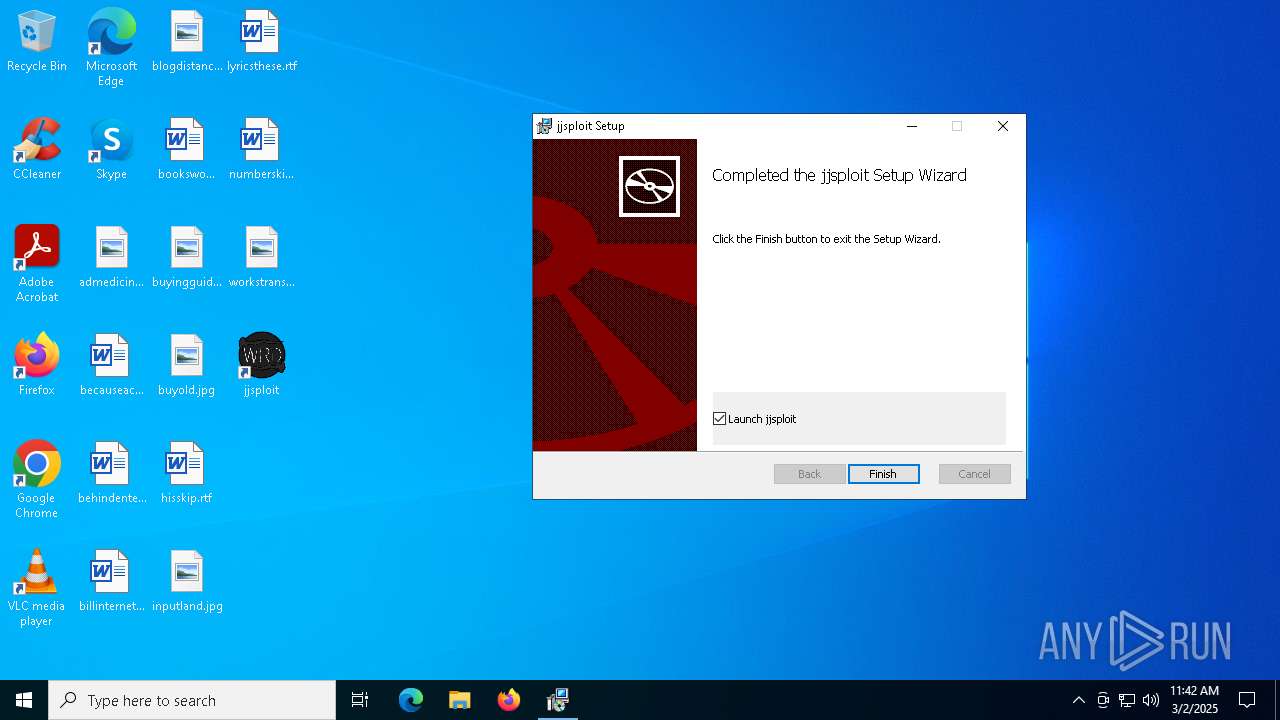Open Task View from the taskbar
Viewport: 1280px width, 720px height.
click(x=360, y=700)
